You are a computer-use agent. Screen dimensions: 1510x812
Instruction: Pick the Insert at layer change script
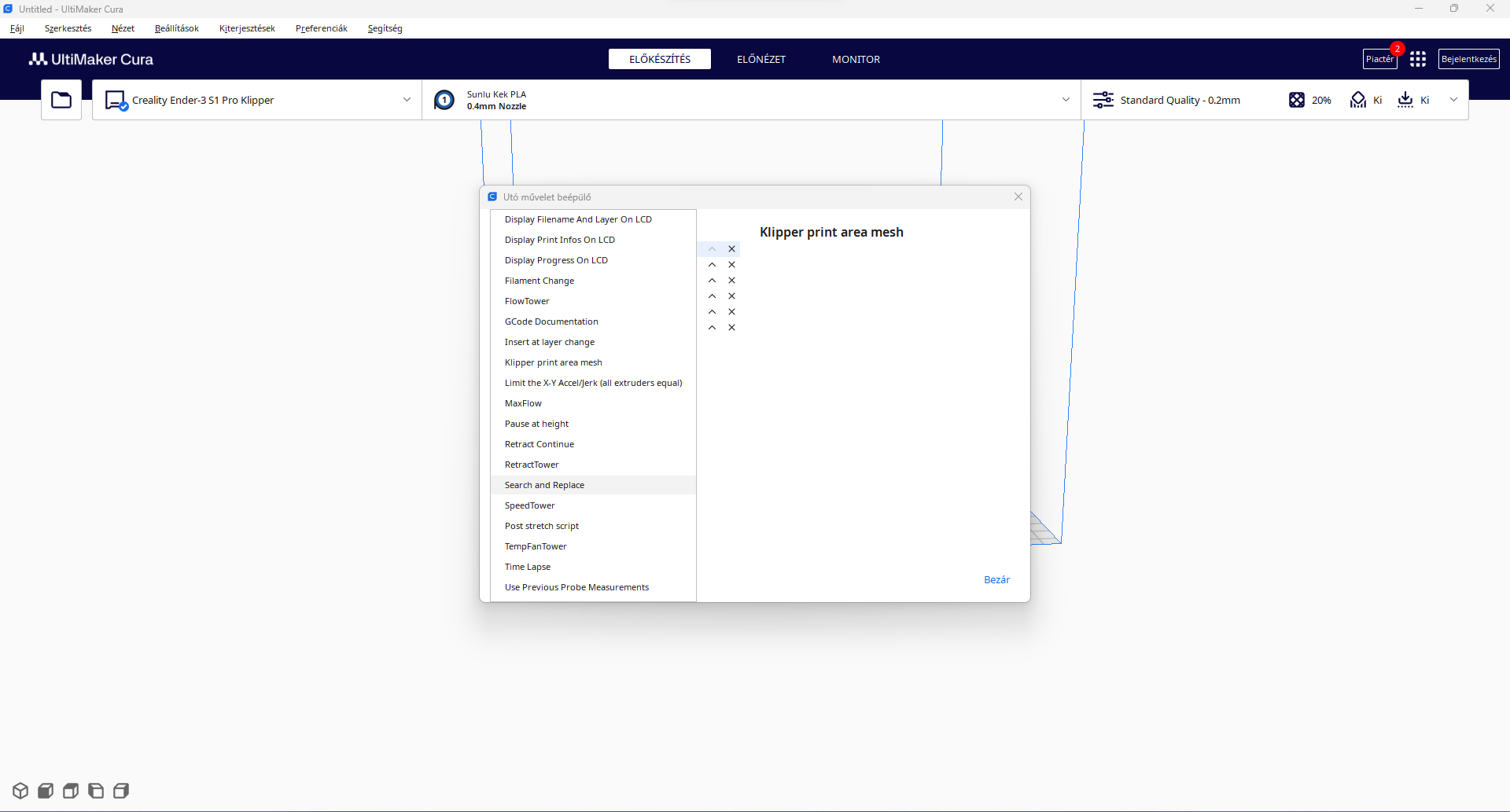pos(593,342)
